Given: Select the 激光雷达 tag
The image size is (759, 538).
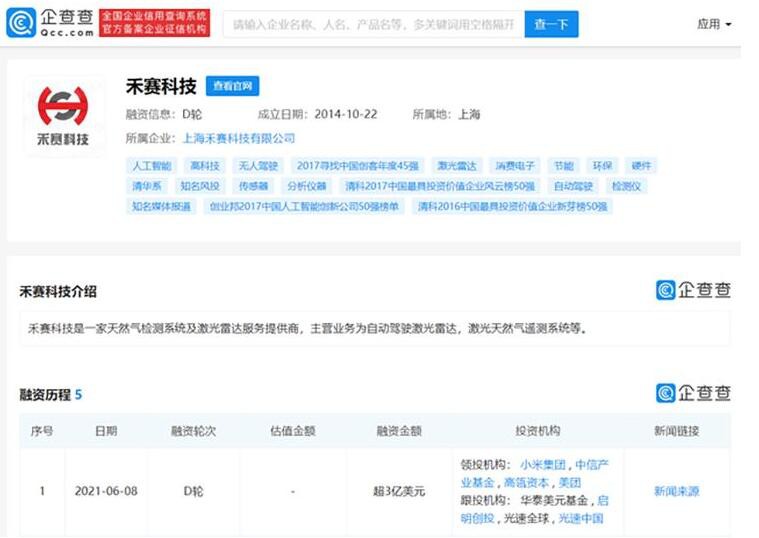Looking at the screenshot, I should coord(456,166).
